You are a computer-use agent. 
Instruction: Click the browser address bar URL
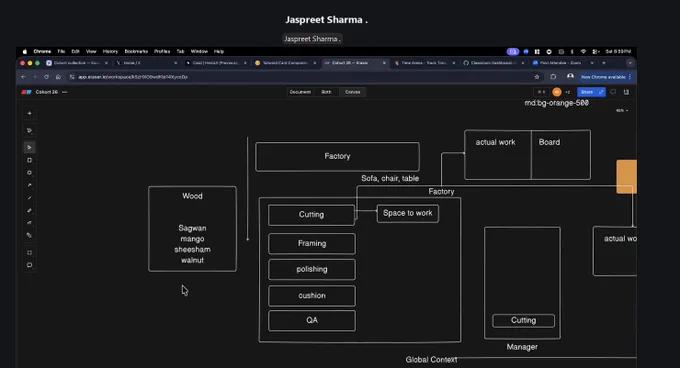(x=133, y=77)
